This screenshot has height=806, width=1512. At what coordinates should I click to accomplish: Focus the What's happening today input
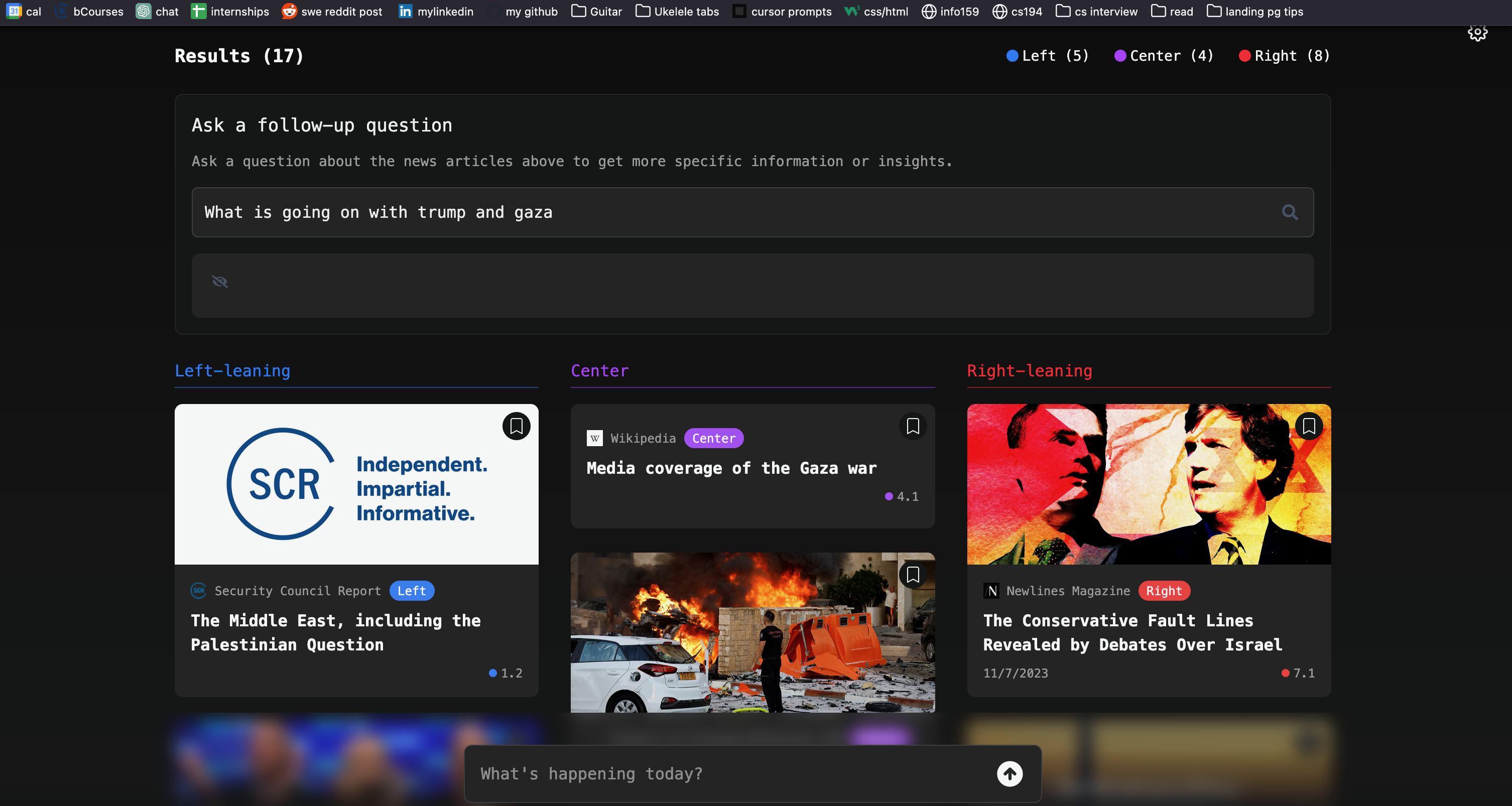pos(728,774)
